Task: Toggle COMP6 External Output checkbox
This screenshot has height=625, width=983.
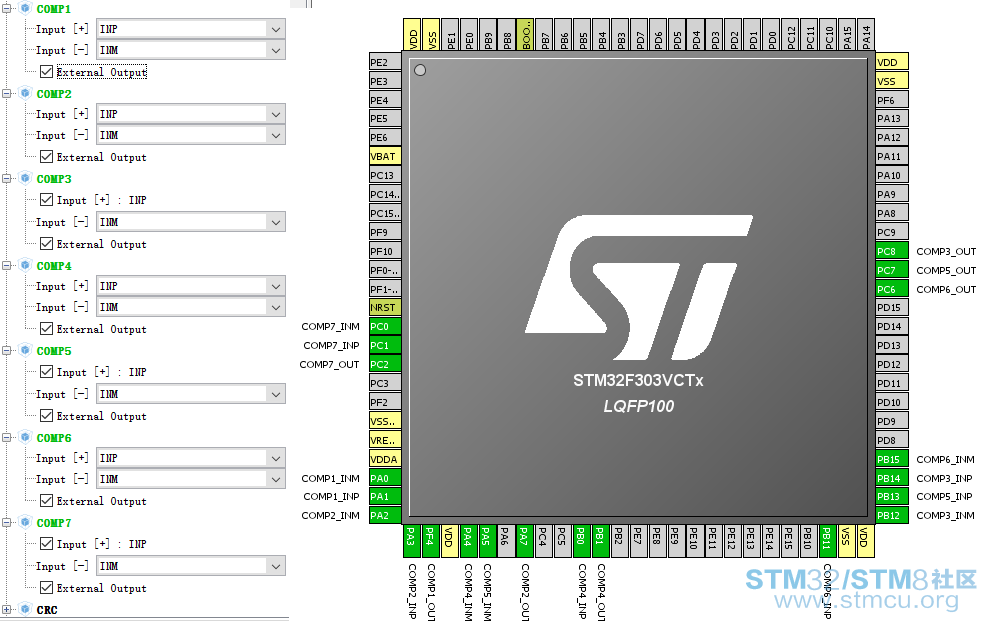Action: coord(46,500)
